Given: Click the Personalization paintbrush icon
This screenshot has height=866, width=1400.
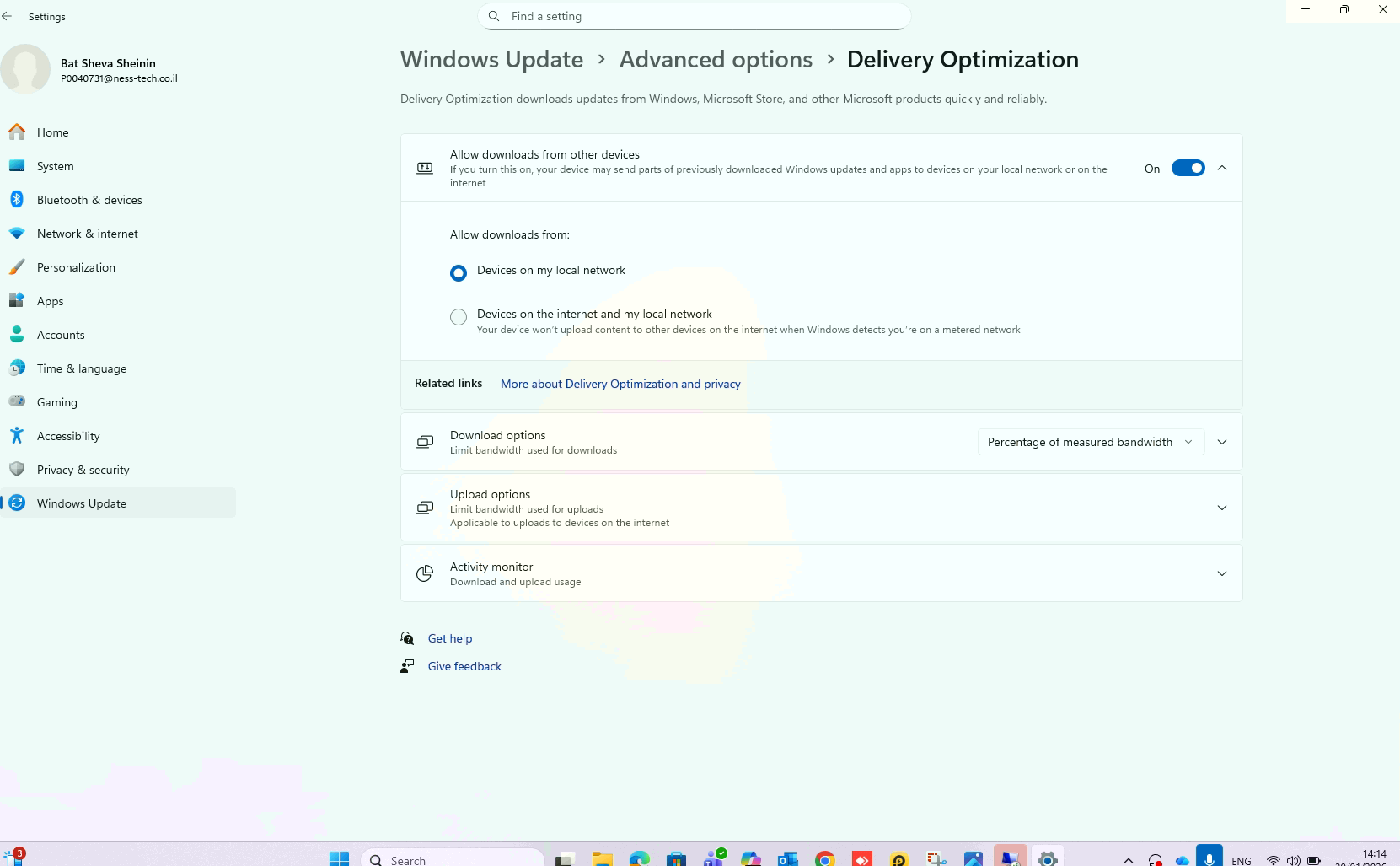Looking at the screenshot, I should point(17,267).
